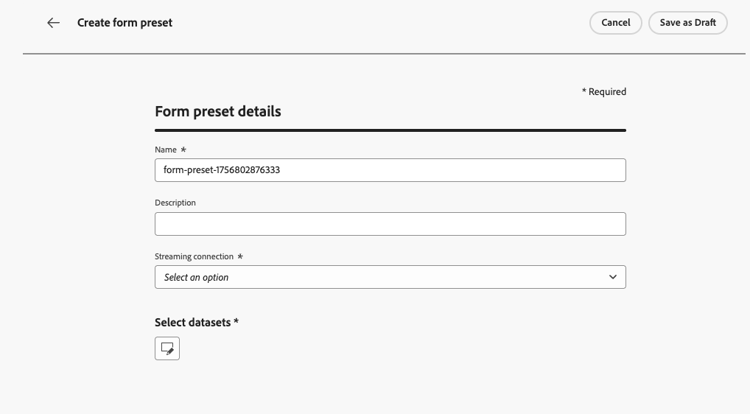
Task: Focus the empty Description field
Action: click(390, 224)
